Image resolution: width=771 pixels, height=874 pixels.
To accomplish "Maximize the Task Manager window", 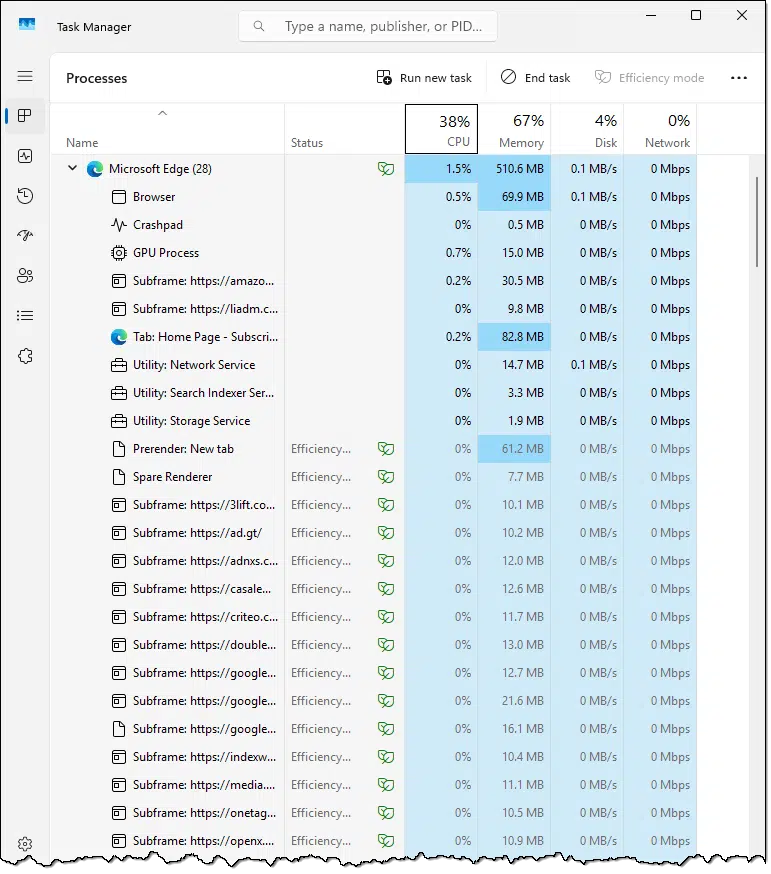I will coord(696,15).
